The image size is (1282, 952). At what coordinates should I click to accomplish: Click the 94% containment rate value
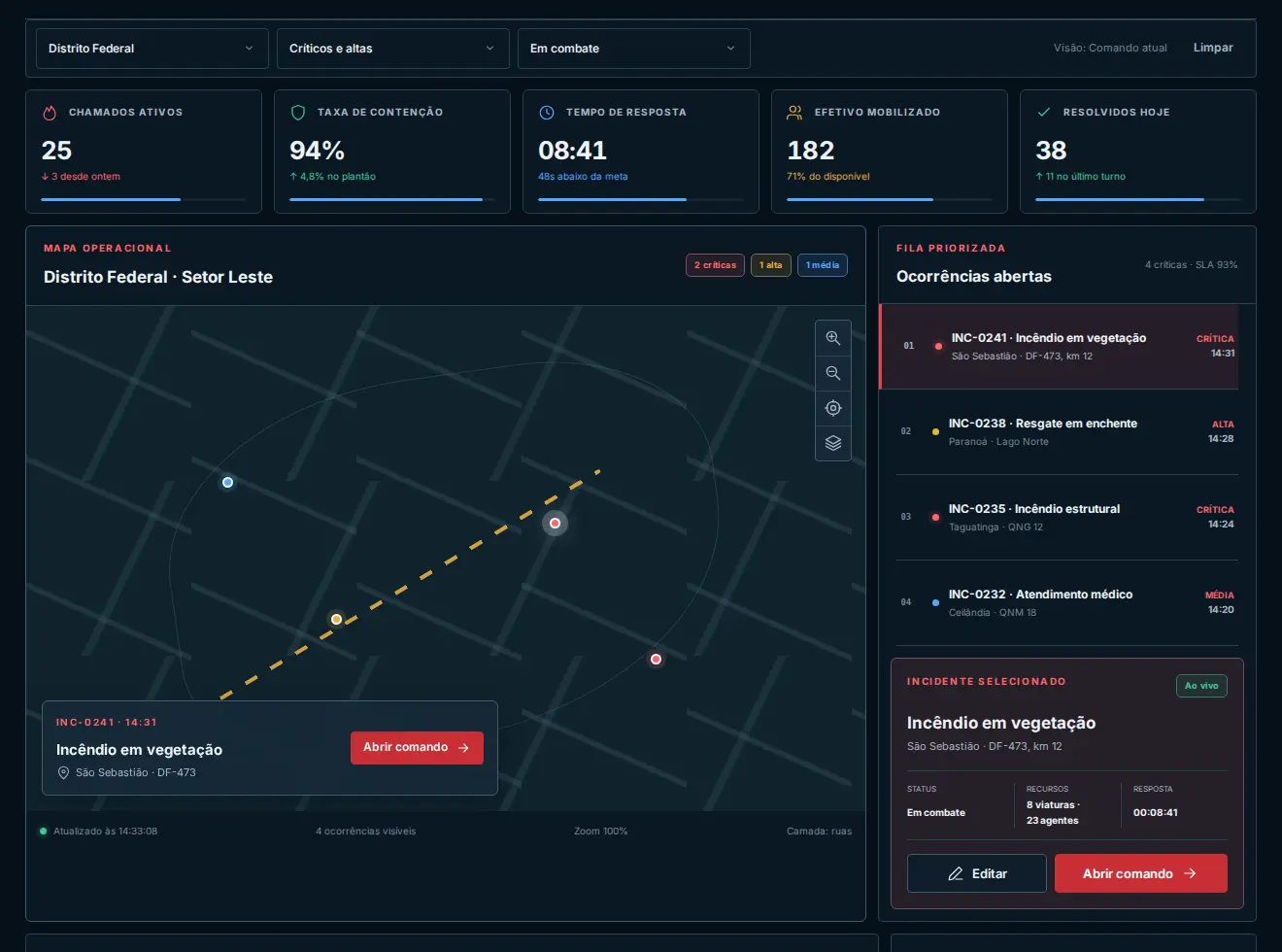pyautogui.click(x=318, y=151)
